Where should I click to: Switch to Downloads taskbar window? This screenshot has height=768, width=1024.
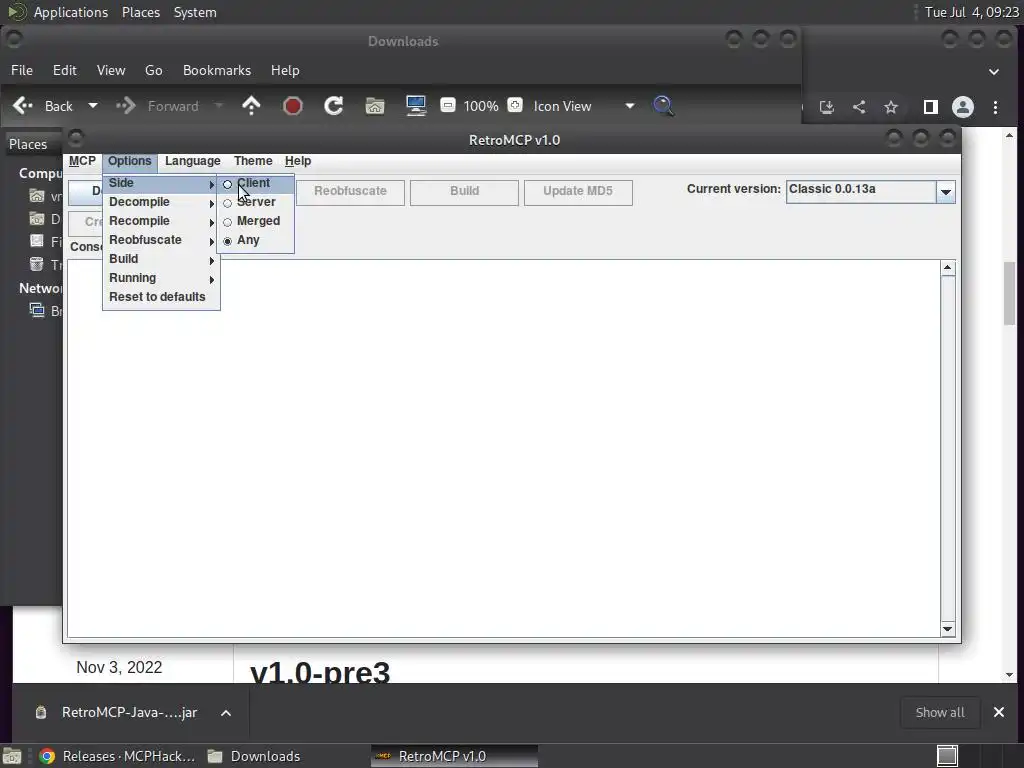click(x=254, y=756)
